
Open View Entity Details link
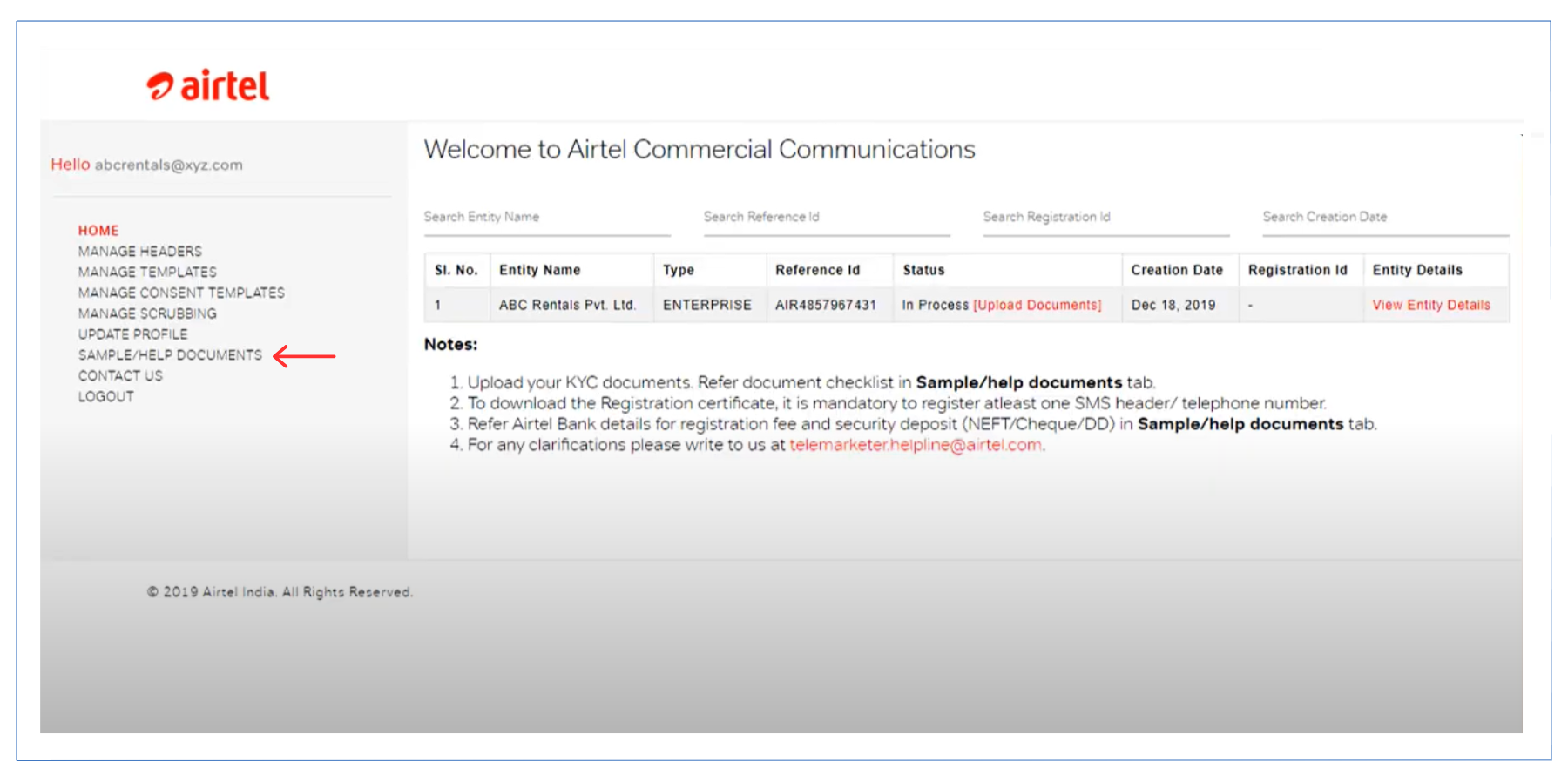[x=1431, y=305]
